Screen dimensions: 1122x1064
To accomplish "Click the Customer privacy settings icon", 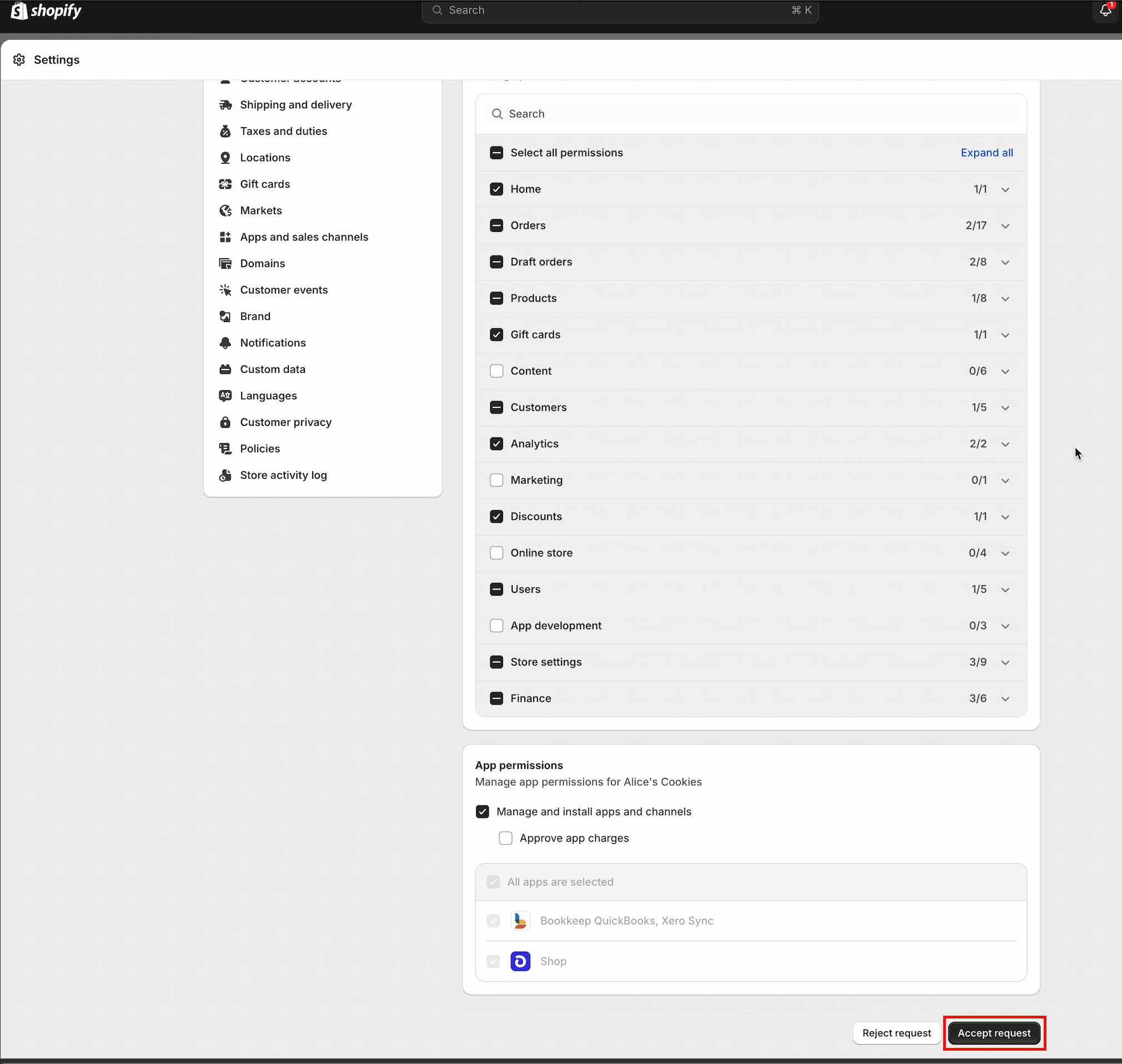I will pos(225,422).
